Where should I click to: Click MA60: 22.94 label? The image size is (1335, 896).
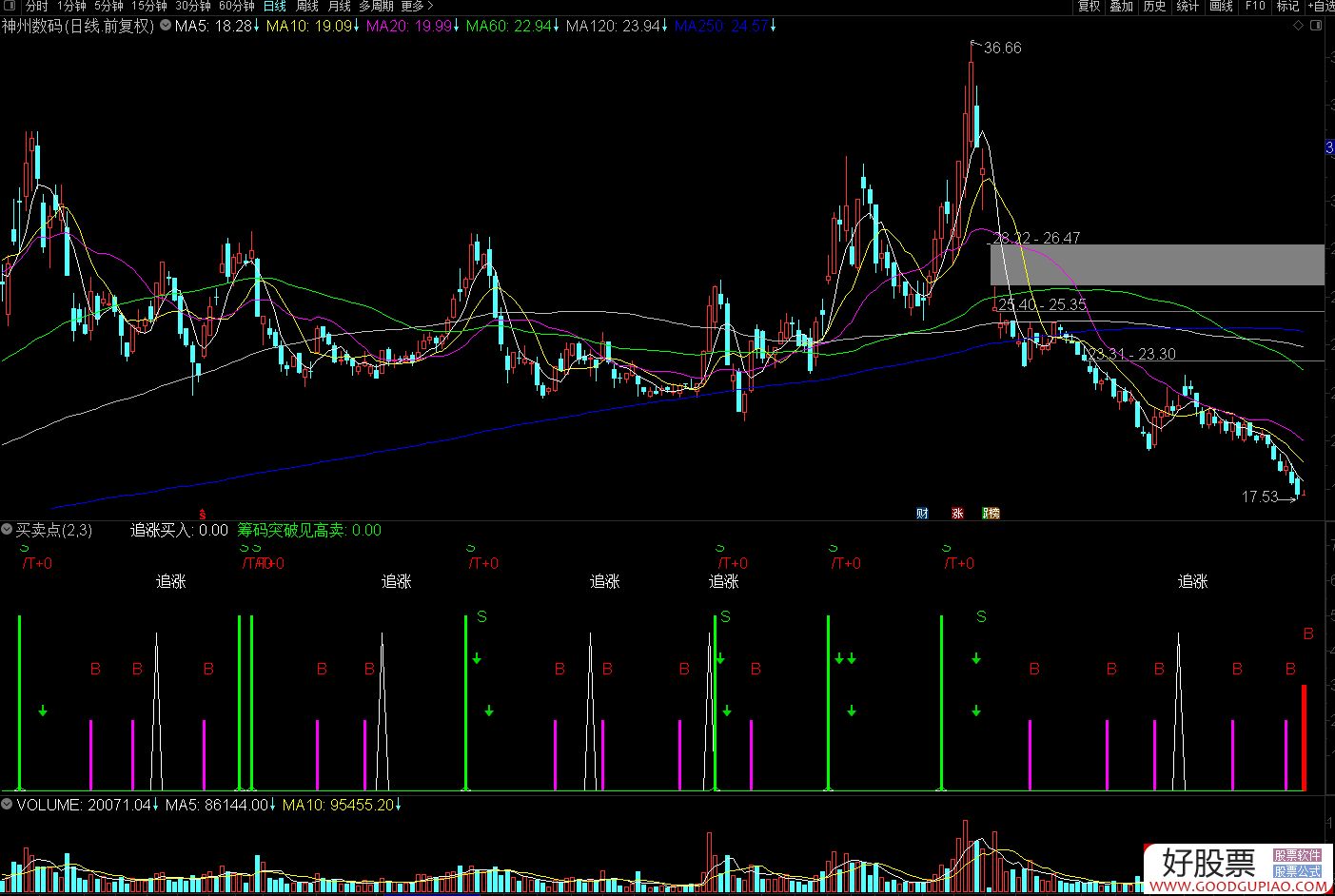509,26
